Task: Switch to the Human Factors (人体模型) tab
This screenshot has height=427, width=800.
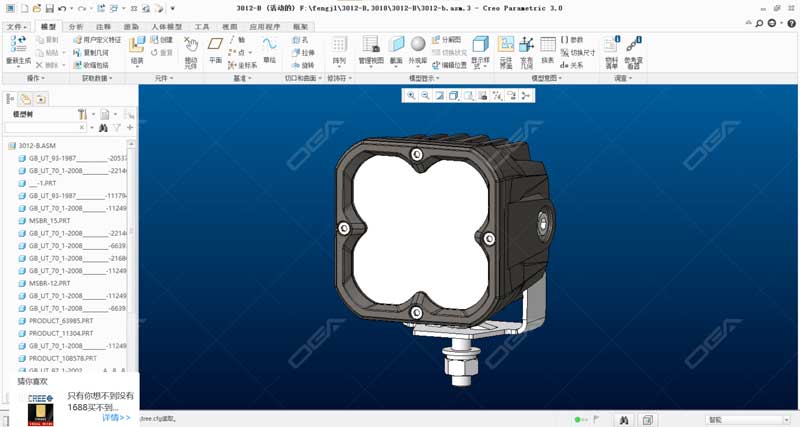Action: [166, 27]
